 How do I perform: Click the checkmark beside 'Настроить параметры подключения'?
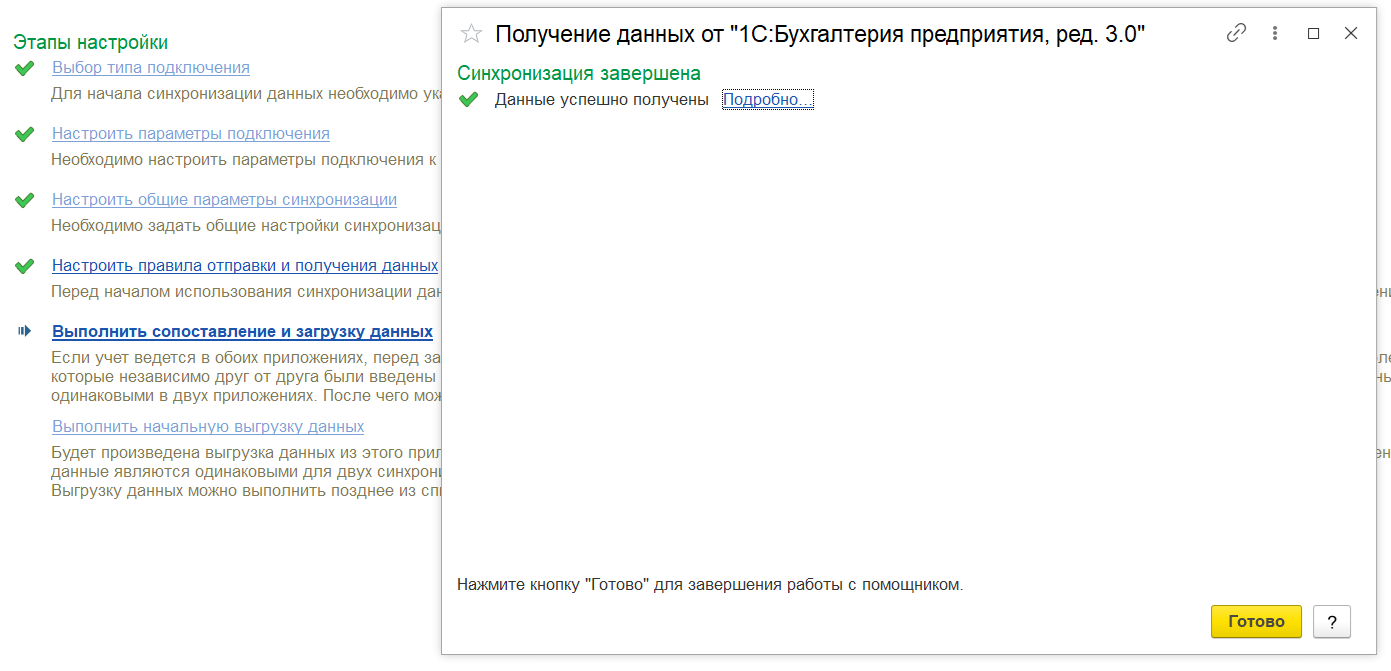click(25, 135)
